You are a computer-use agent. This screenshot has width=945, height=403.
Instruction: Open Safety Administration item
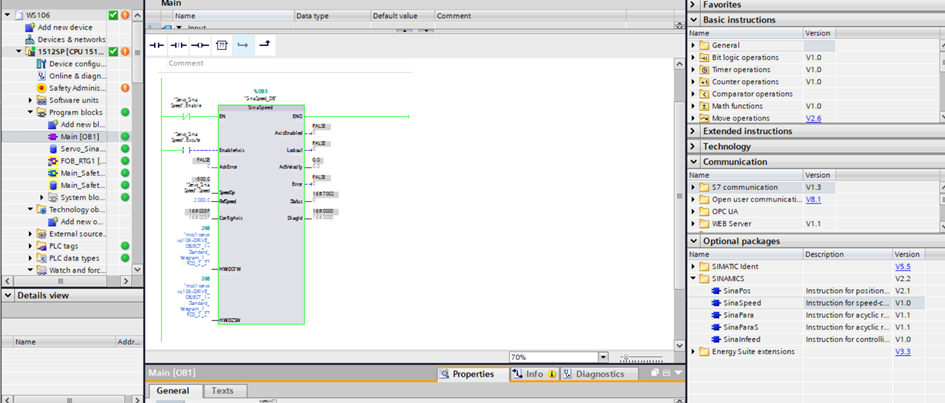pyautogui.click(x=71, y=88)
